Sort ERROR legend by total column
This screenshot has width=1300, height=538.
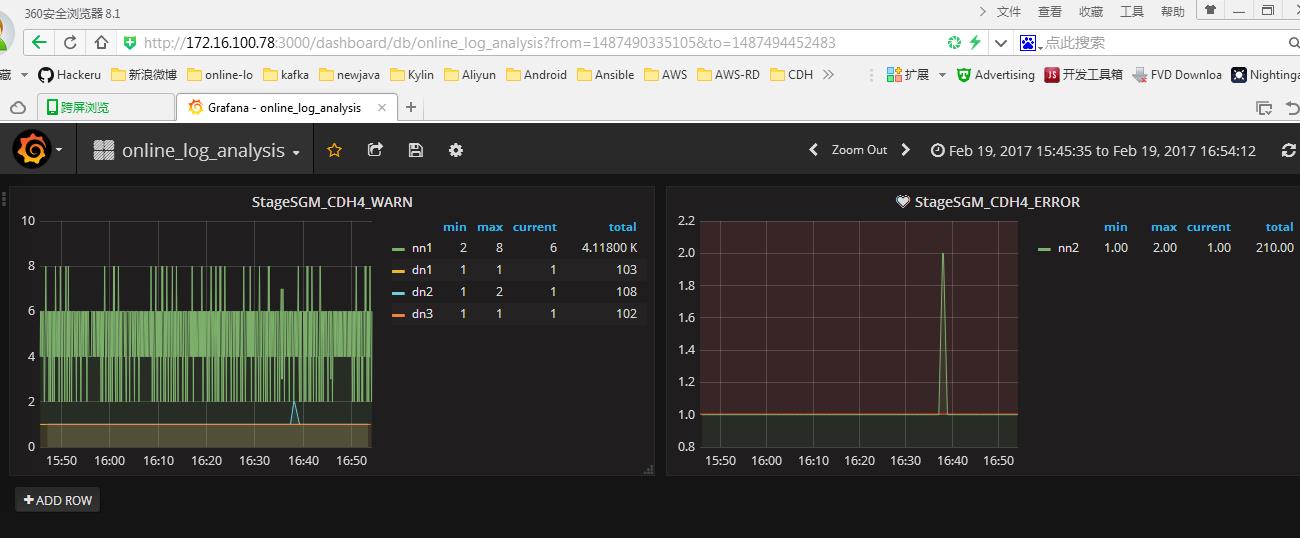coord(1279,227)
